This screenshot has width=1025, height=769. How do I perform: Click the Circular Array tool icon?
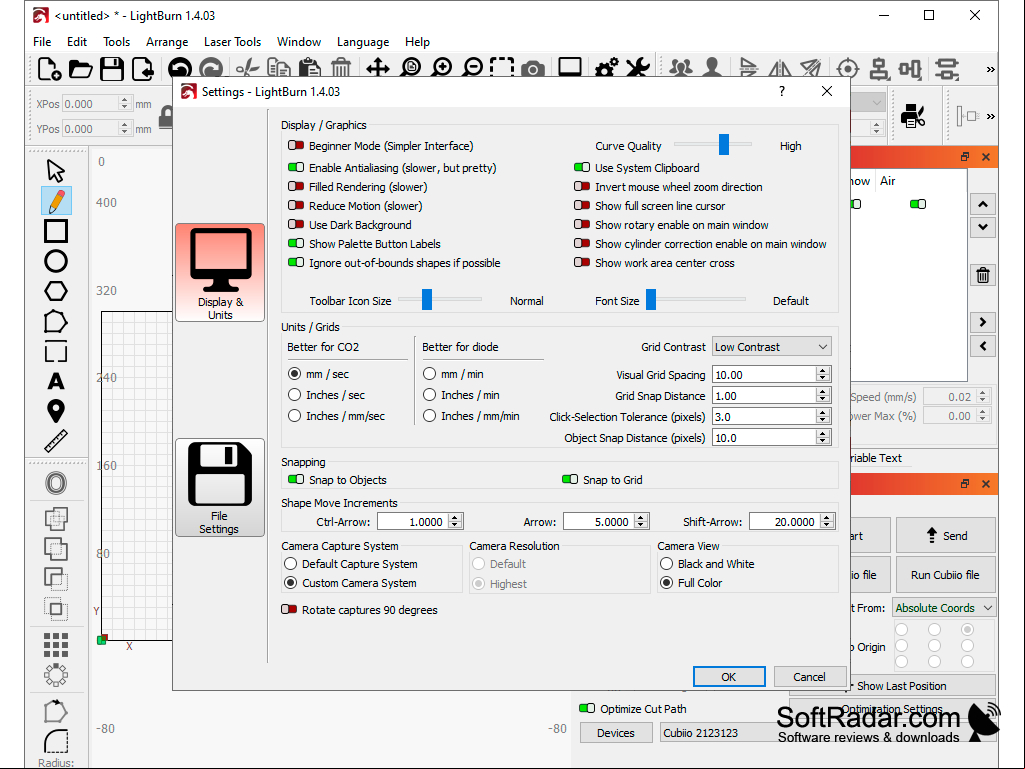[x=56, y=675]
